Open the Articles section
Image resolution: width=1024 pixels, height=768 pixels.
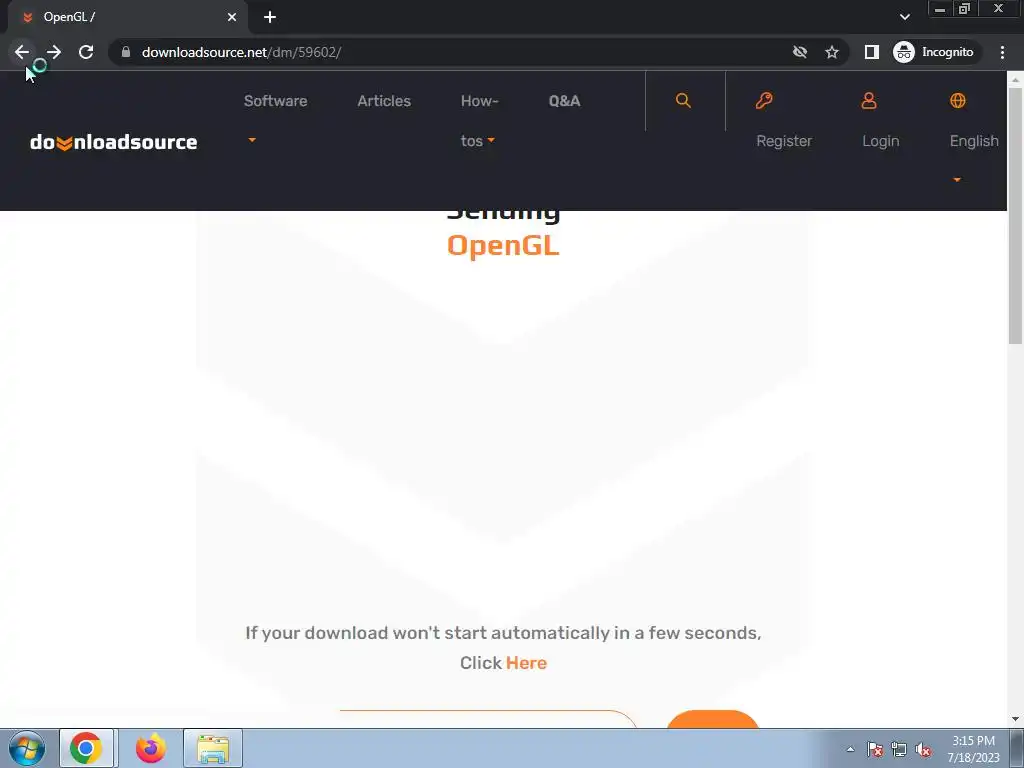pos(384,101)
